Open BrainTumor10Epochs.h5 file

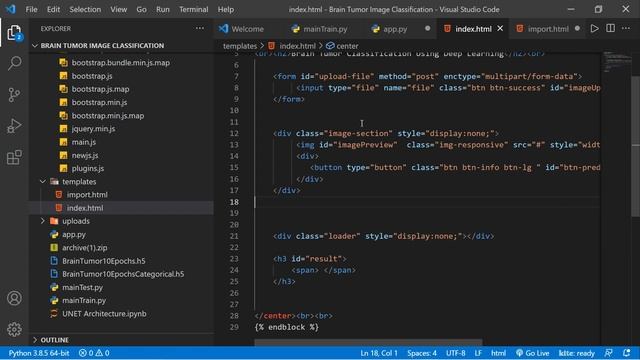(x=104, y=261)
